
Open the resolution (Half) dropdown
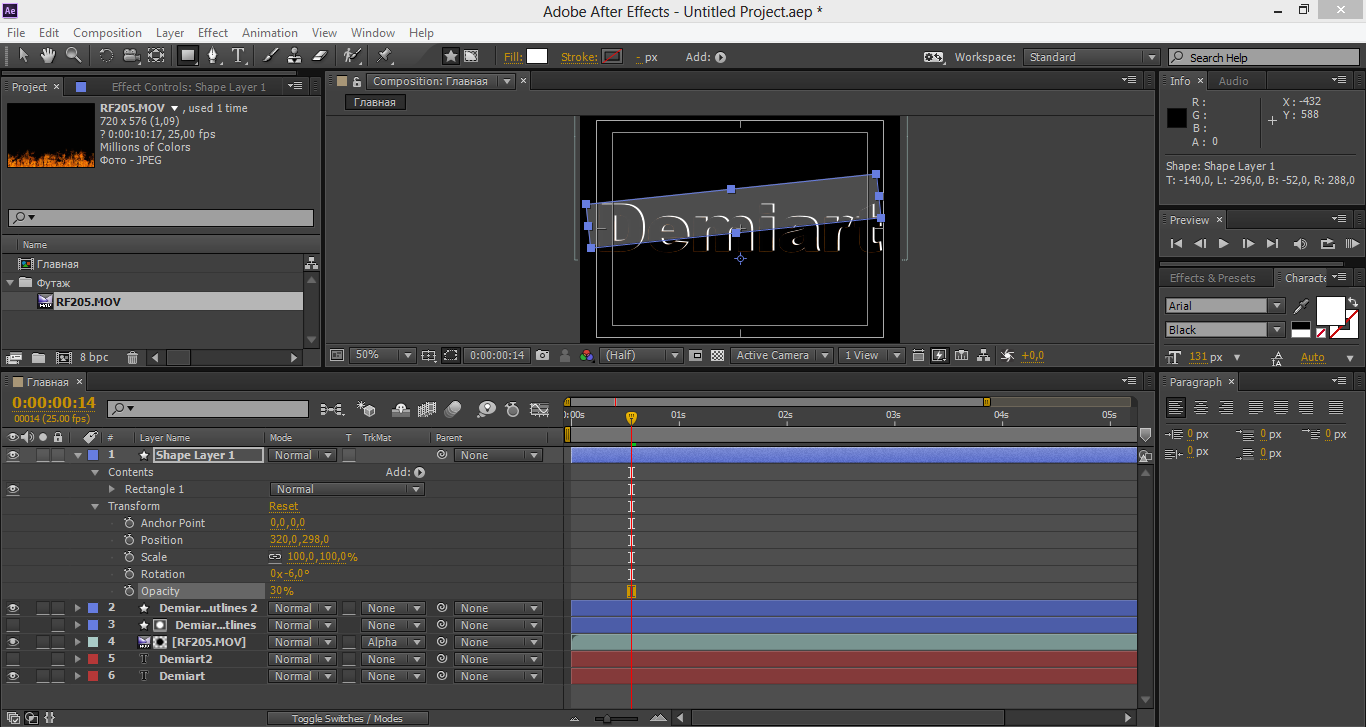click(x=640, y=355)
